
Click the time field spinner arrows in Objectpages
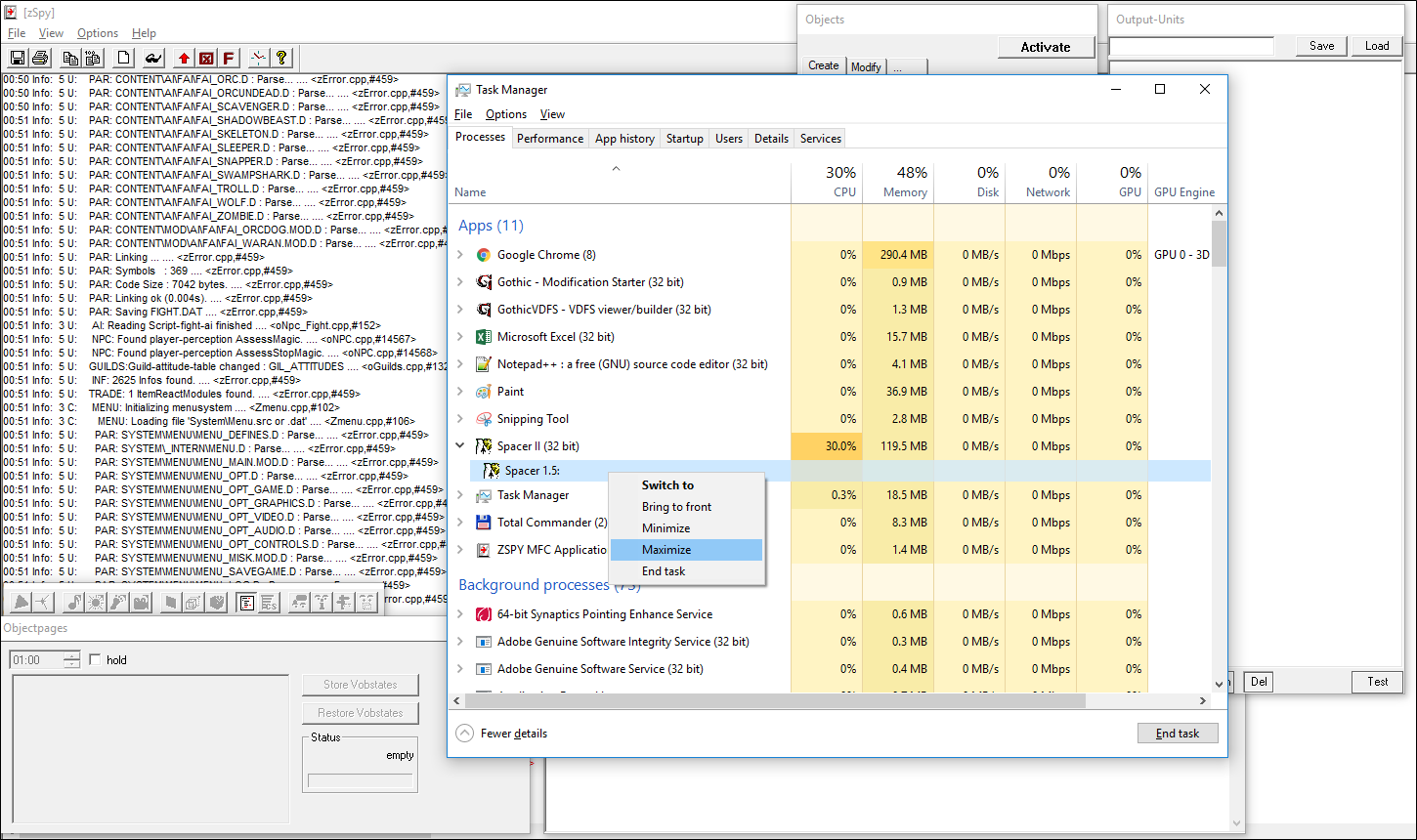[72, 660]
